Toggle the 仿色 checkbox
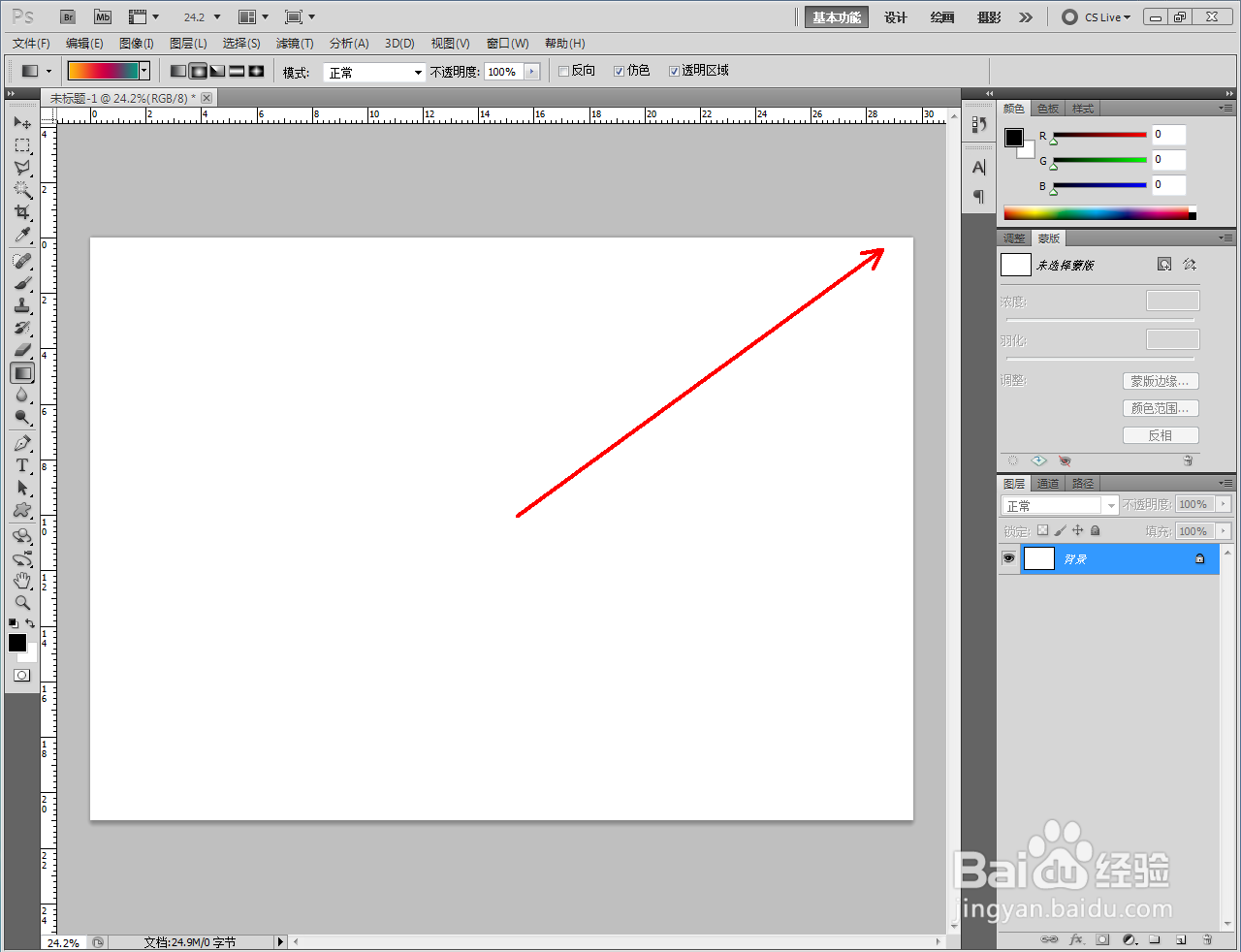Screen dimensions: 1241x952 (619, 71)
